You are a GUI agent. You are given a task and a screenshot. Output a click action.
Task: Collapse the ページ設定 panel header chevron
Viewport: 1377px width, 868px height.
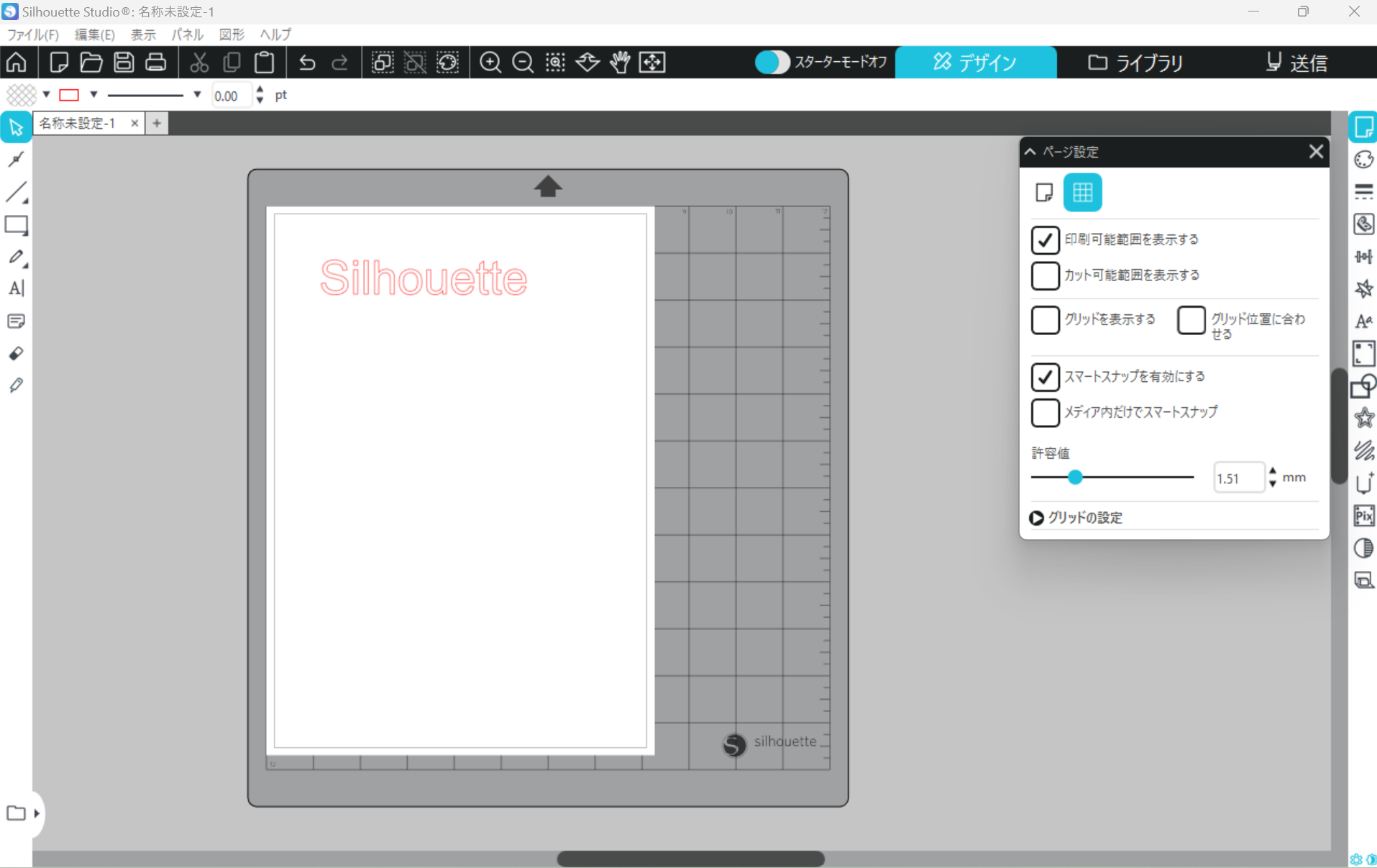click(1030, 152)
